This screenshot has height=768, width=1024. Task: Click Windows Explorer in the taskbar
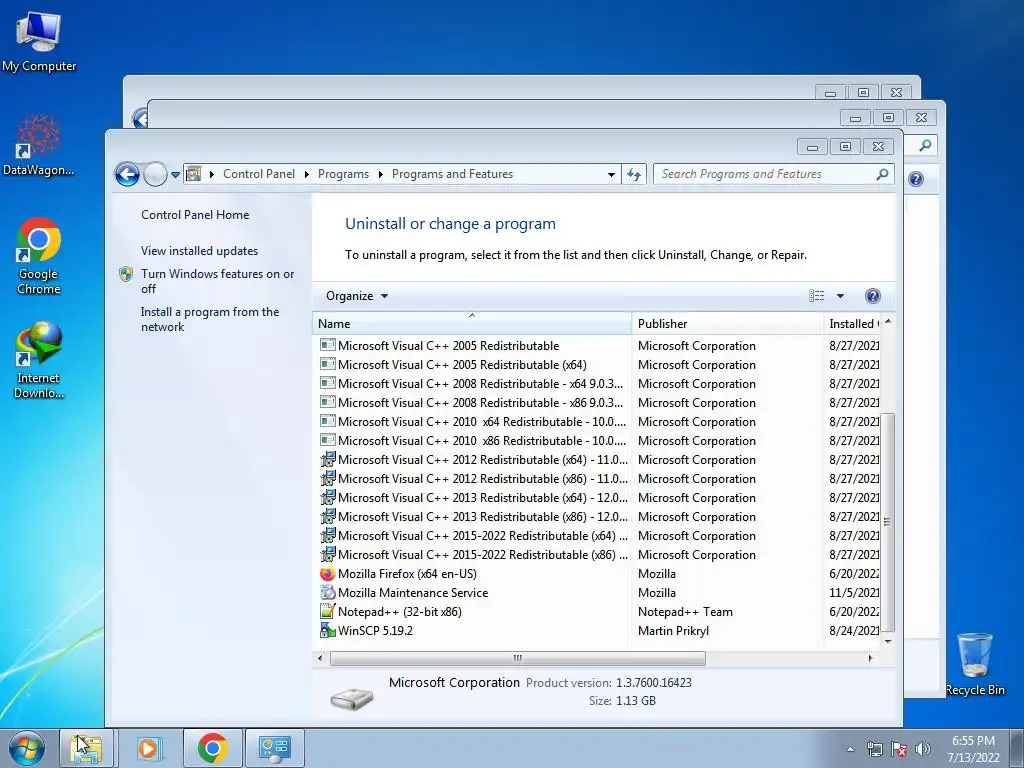(x=86, y=748)
